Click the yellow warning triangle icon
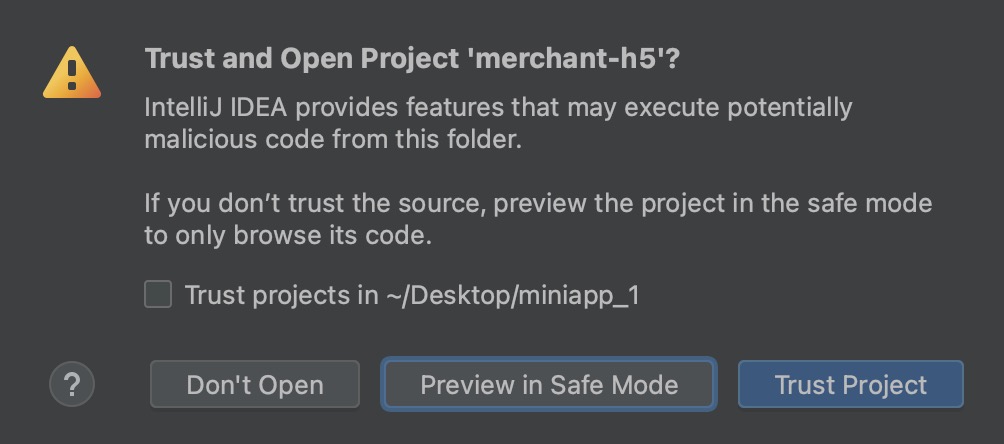The image size is (1004, 444). [x=71, y=74]
